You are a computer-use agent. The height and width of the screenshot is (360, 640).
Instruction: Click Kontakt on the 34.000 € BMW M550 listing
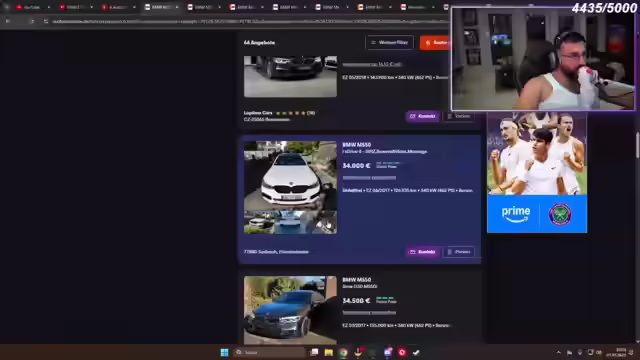(x=423, y=252)
